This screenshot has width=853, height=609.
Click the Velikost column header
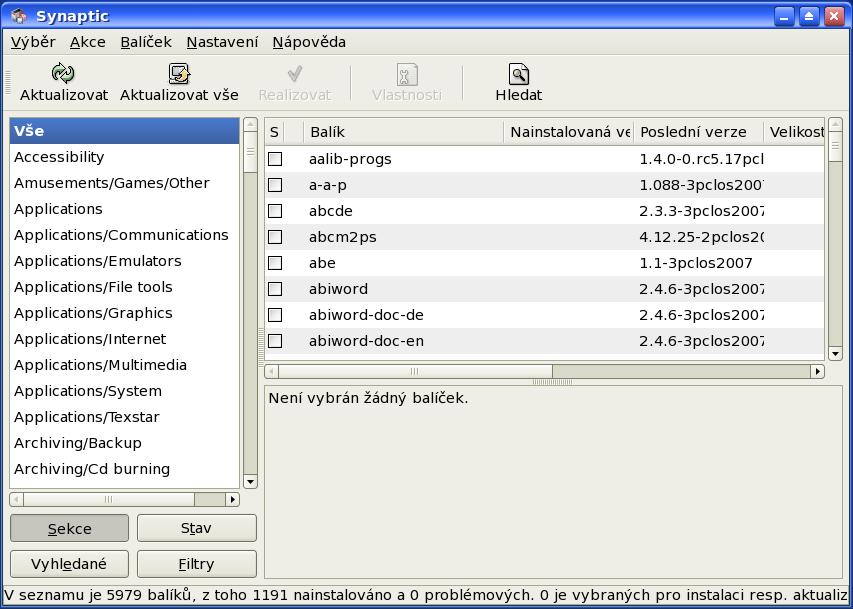pos(794,132)
